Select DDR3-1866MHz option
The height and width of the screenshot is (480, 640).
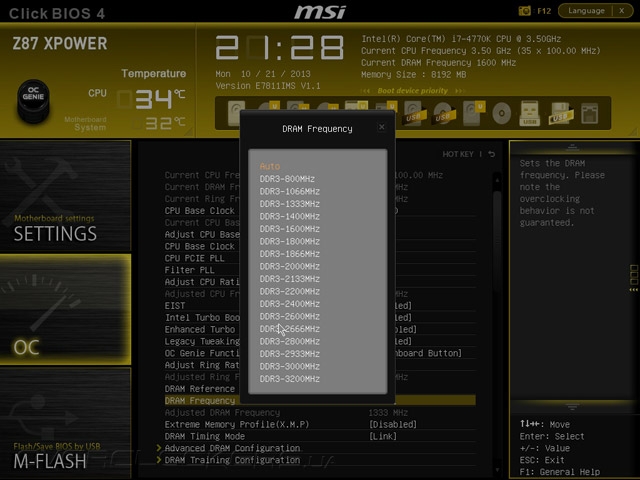(289, 254)
